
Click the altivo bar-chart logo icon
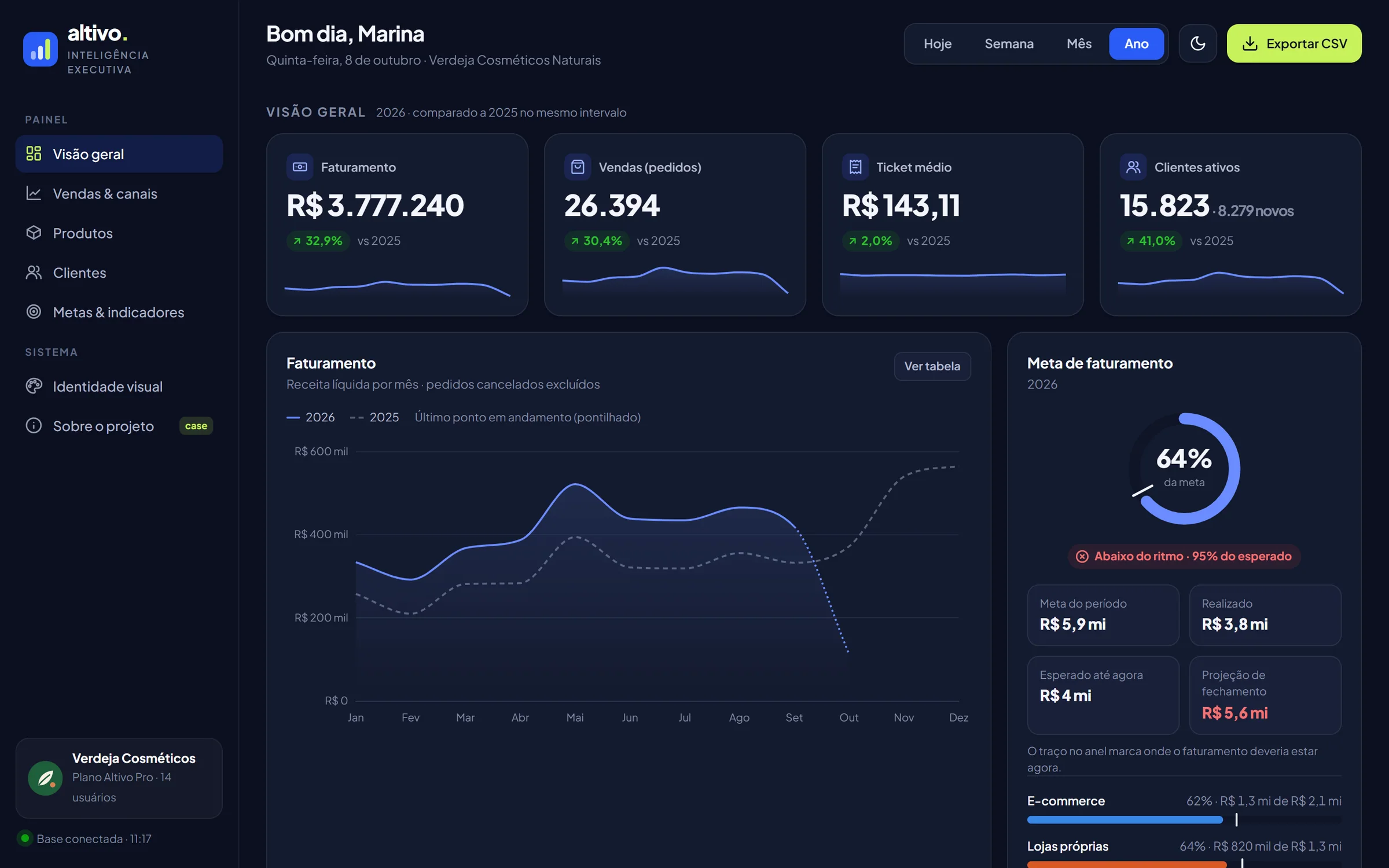(x=41, y=49)
